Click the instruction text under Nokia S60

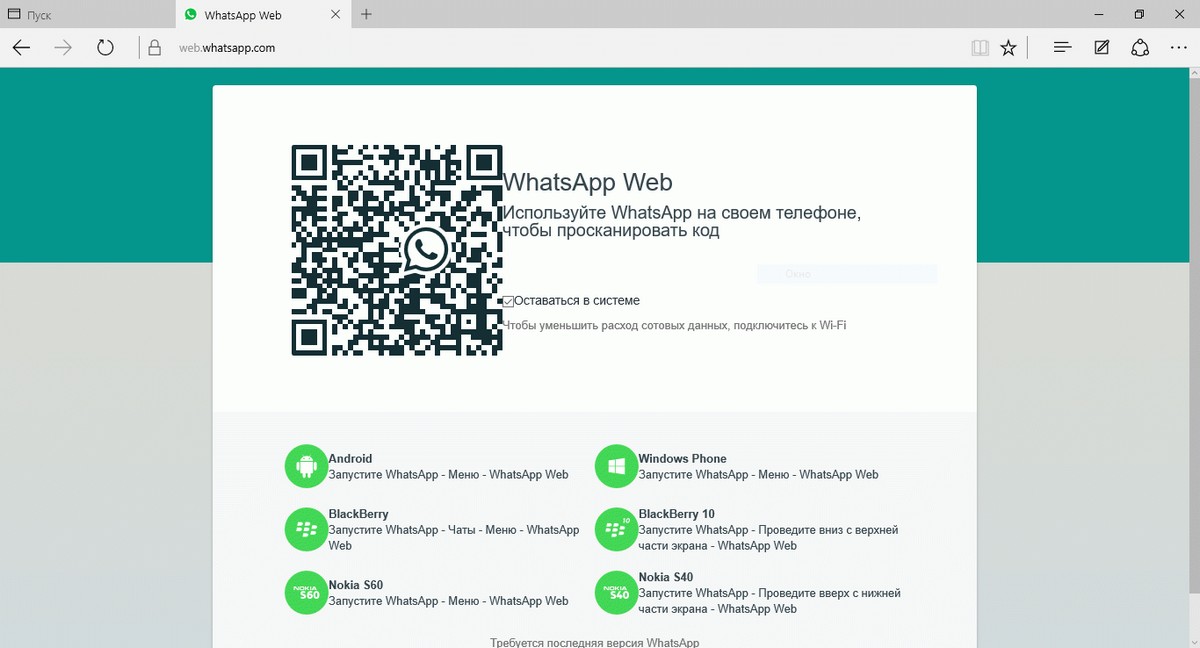[448, 601]
